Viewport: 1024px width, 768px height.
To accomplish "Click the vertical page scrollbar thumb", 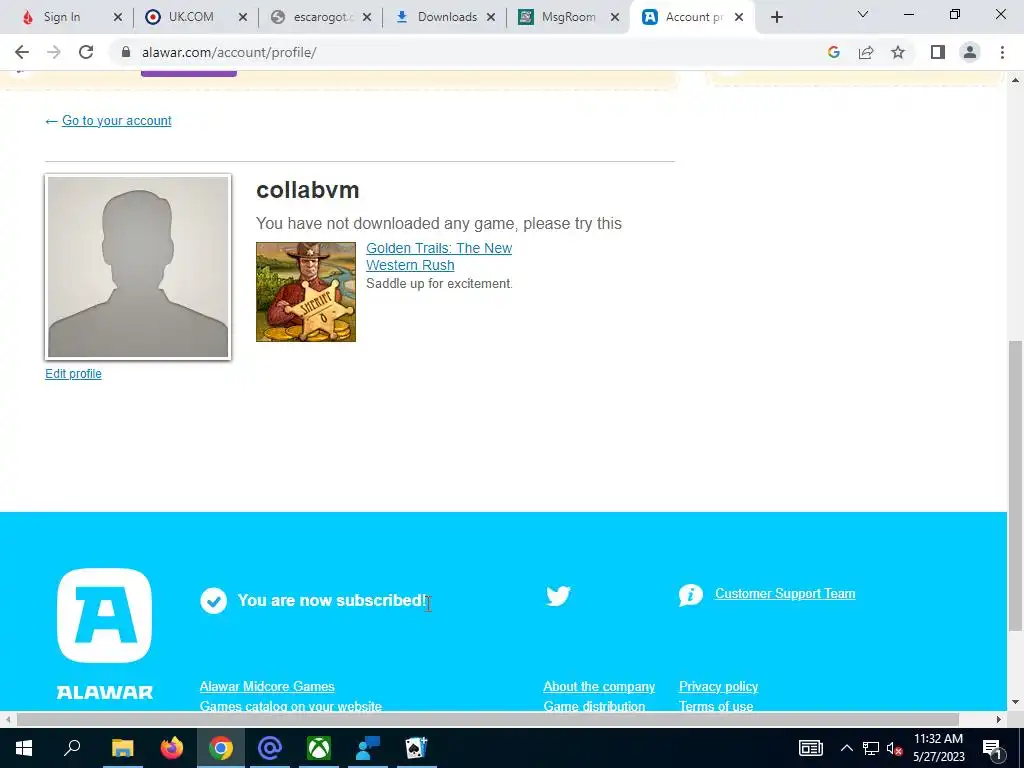I will coord(1015,485).
